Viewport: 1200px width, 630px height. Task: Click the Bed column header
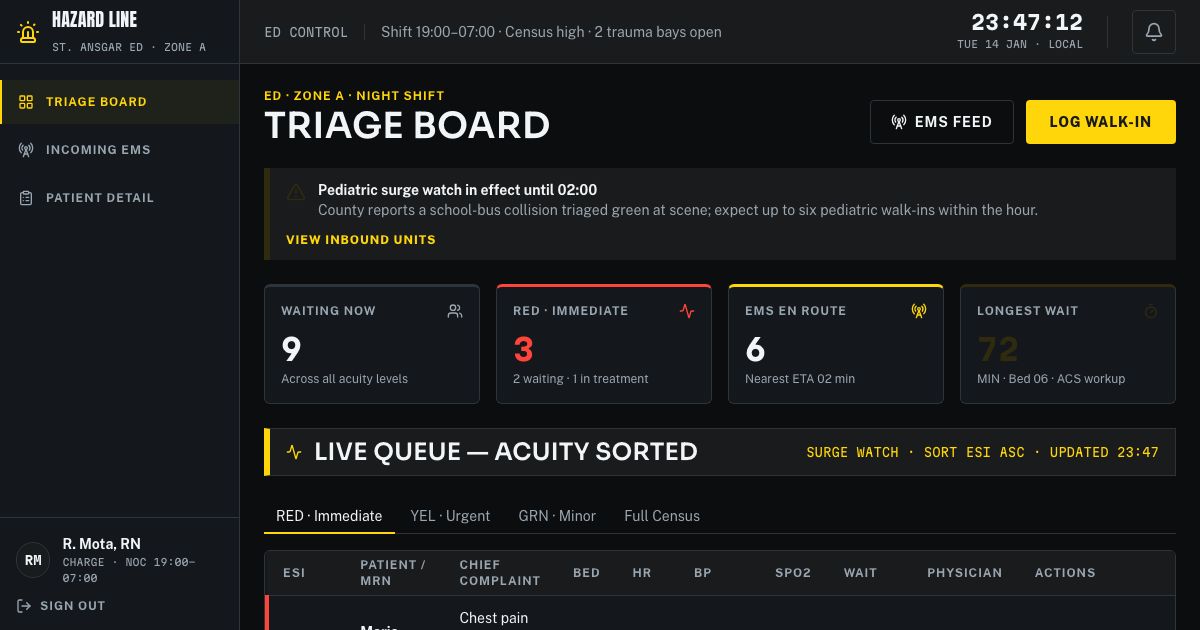click(x=586, y=573)
